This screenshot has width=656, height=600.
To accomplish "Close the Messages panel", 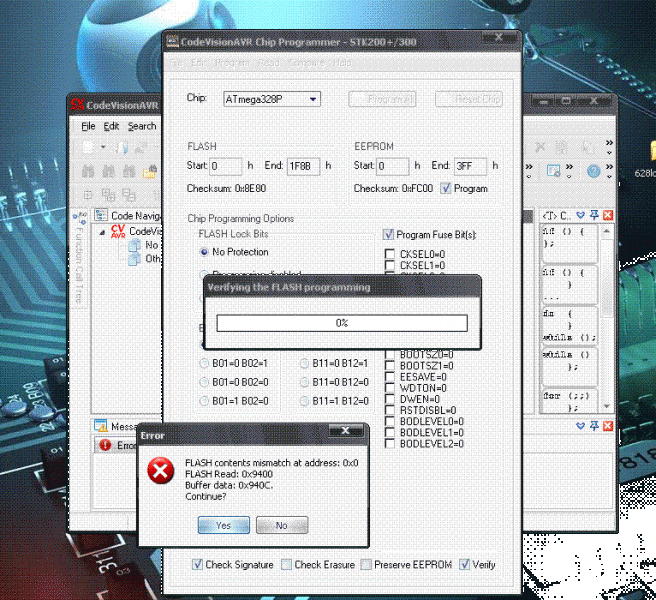I will tap(608, 426).
